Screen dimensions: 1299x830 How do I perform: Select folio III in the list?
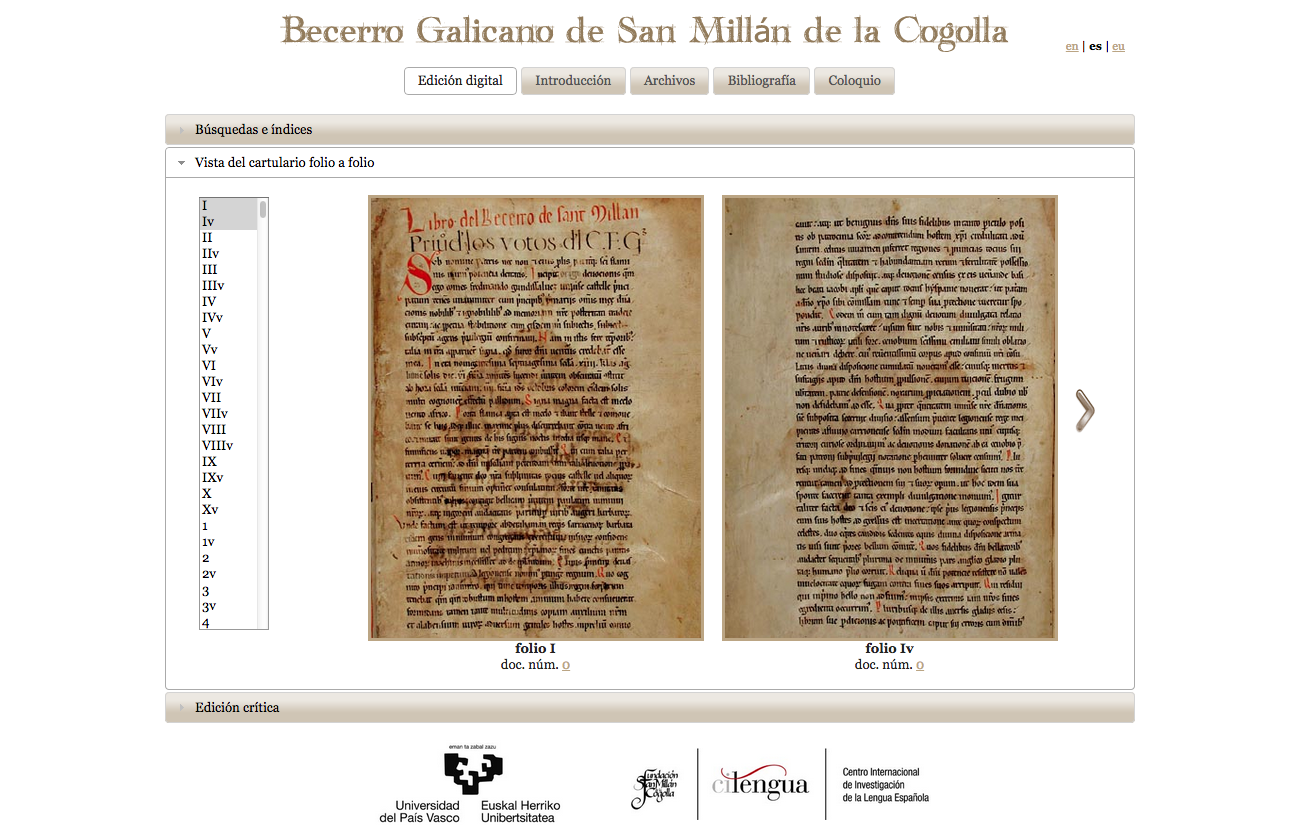(229, 270)
